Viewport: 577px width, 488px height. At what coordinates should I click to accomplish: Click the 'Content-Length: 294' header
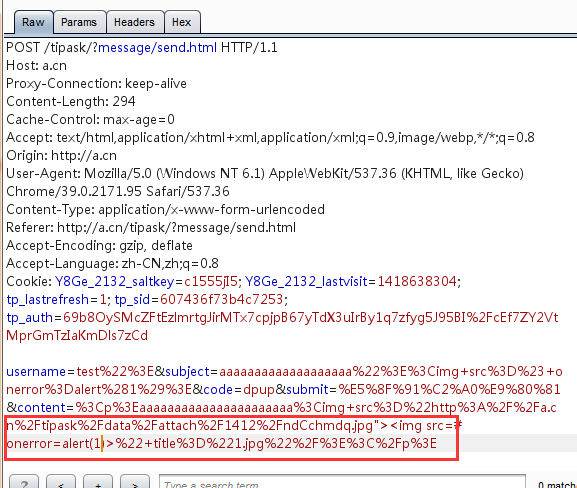point(71,102)
